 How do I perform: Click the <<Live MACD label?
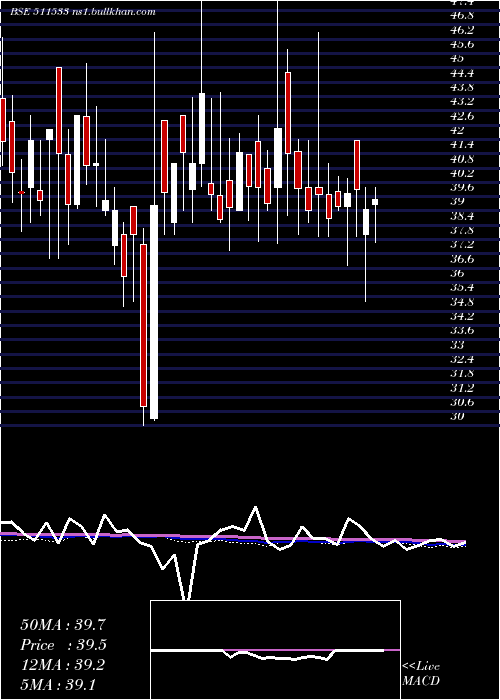421,673
